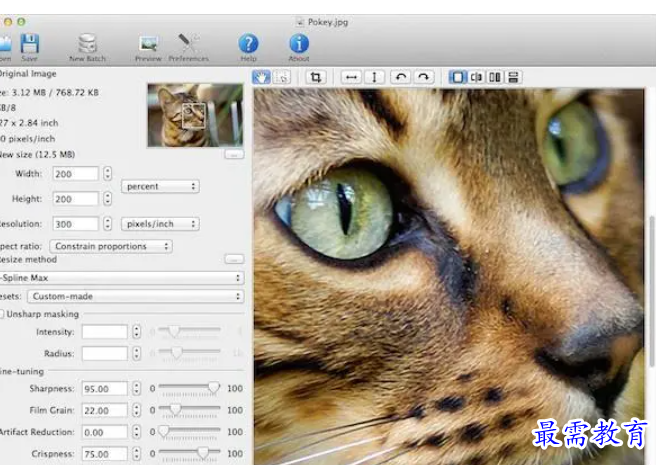Click the Artifact Reduction slider handle
This screenshot has width=656, height=465.
tap(164, 431)
